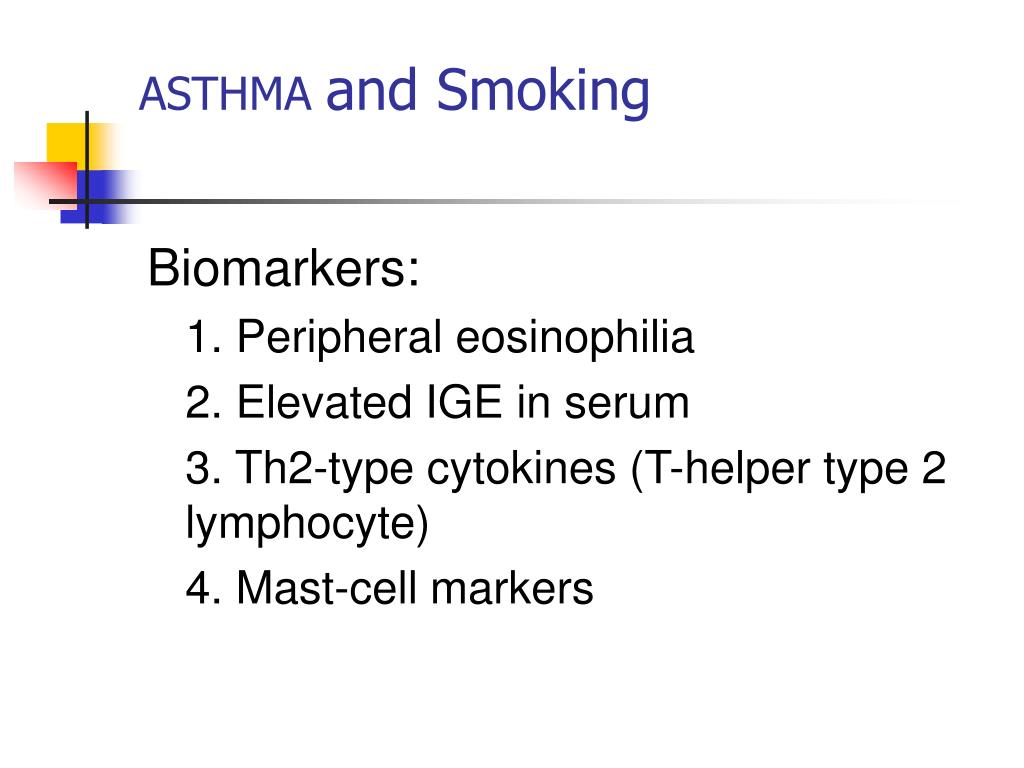The image size is (1024, 768).
Task: Click the red gradient square decoration
Action: (x=45, y=184)
